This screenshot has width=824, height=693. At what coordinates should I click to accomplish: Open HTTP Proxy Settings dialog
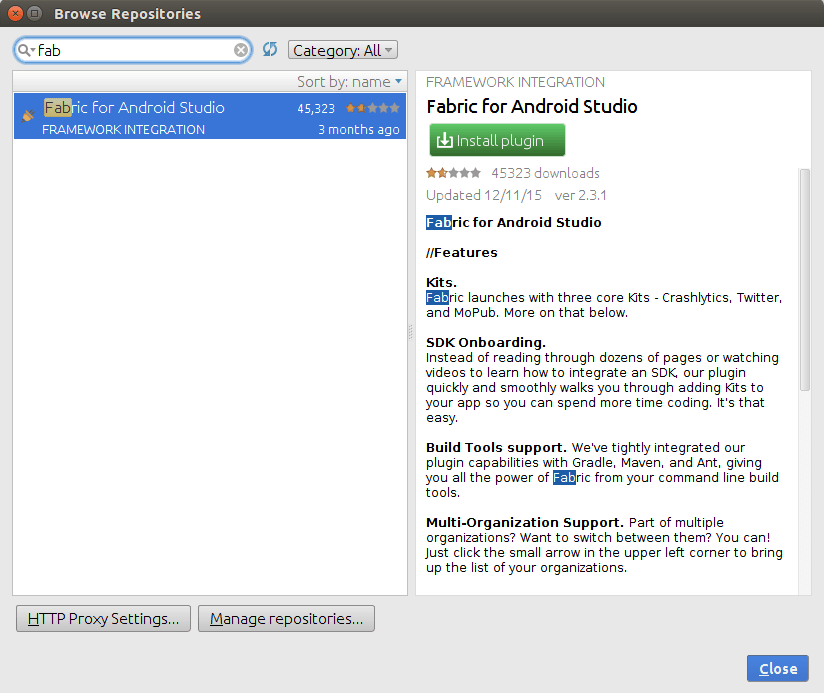pos(104,618)
